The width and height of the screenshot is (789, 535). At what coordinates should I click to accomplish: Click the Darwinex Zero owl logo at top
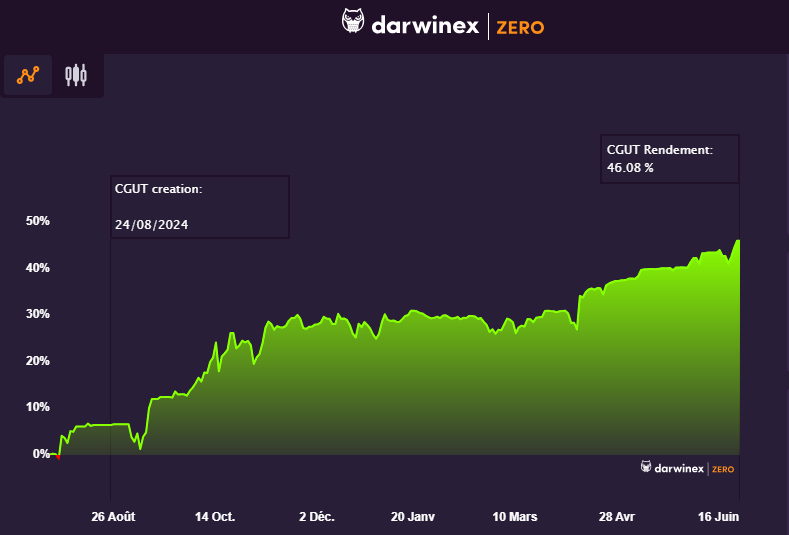click(353, 21)
